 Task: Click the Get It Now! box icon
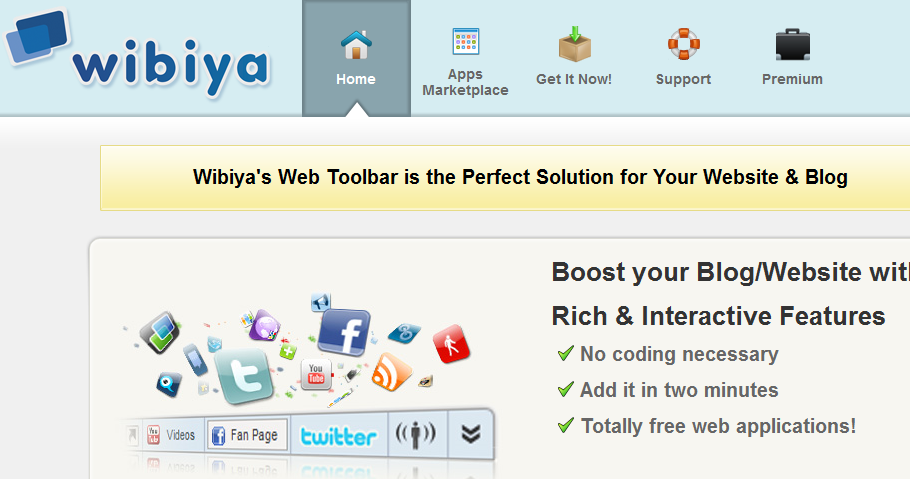pyautogui.click(x=575, y=44)
